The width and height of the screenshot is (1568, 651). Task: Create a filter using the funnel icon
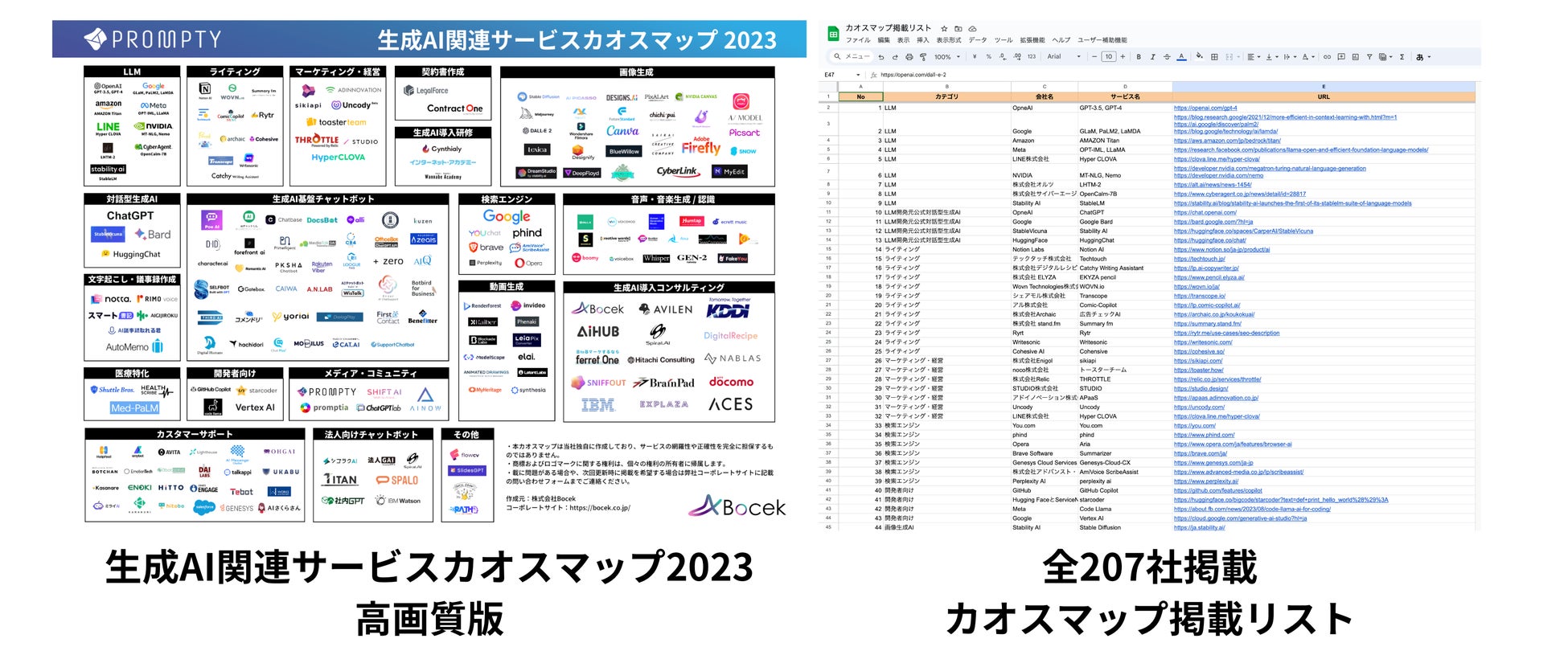pyautogui.click(x=1369, y=57)
